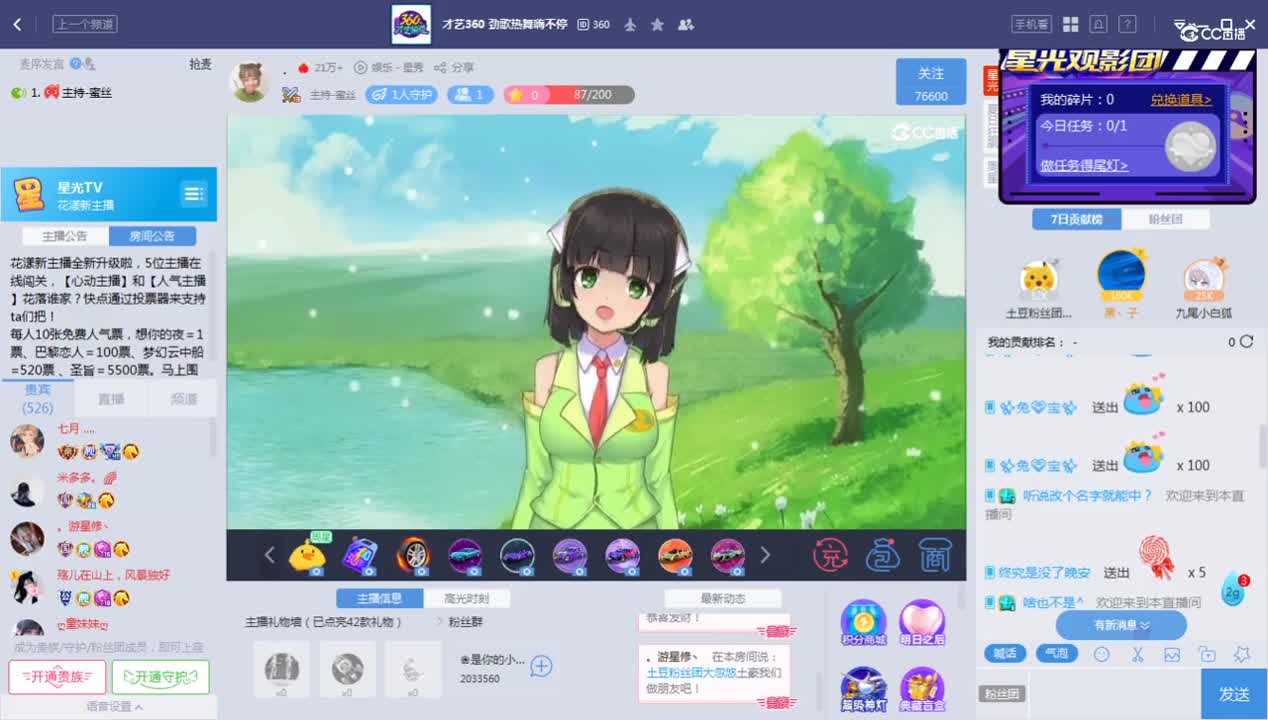This screenshot has width=1268, height=720.
Task: Toggle the 粉丝团 tag beside chat input
Action: coord(1001,694)
